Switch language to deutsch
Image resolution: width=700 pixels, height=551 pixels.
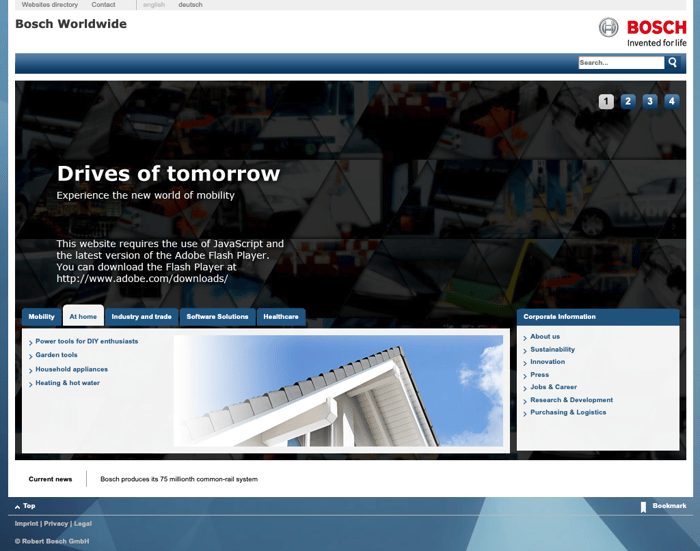(190, 4)
